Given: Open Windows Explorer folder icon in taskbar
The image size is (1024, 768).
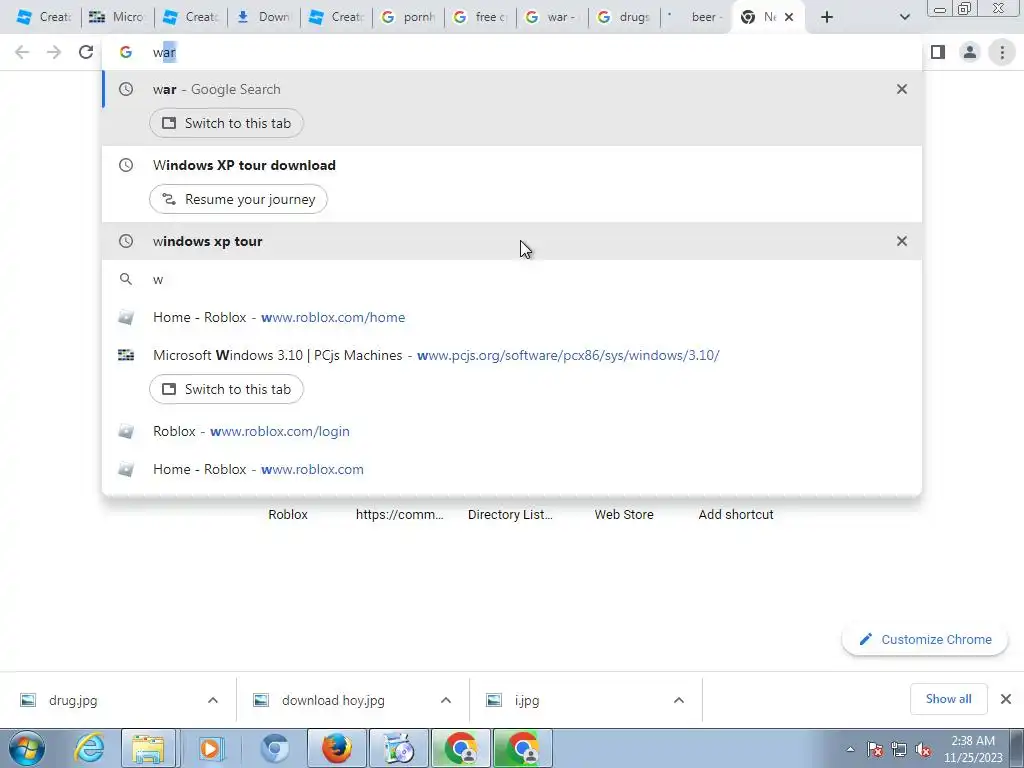Looking at the screenshot, I should point(148,748).
